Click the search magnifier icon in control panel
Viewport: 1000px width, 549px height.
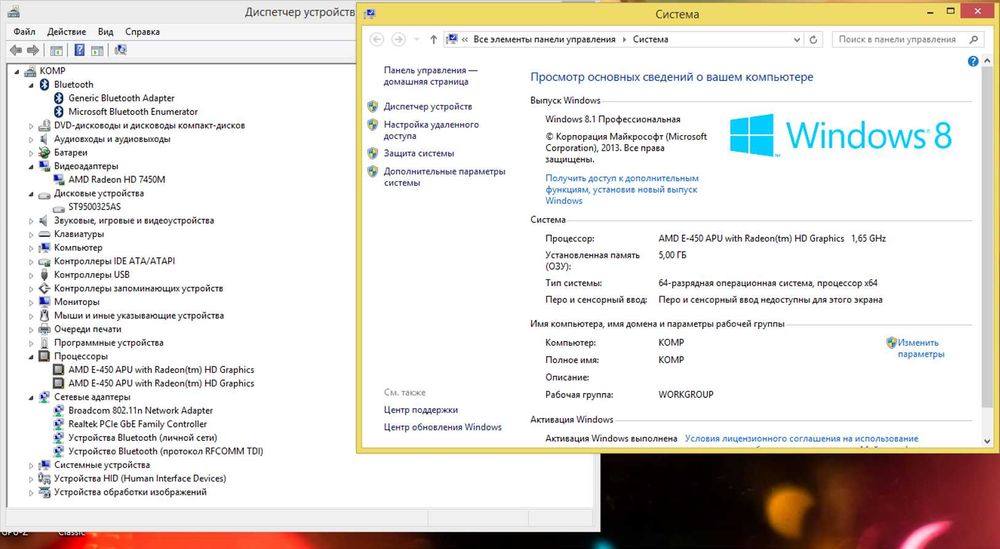click(973, 40)
